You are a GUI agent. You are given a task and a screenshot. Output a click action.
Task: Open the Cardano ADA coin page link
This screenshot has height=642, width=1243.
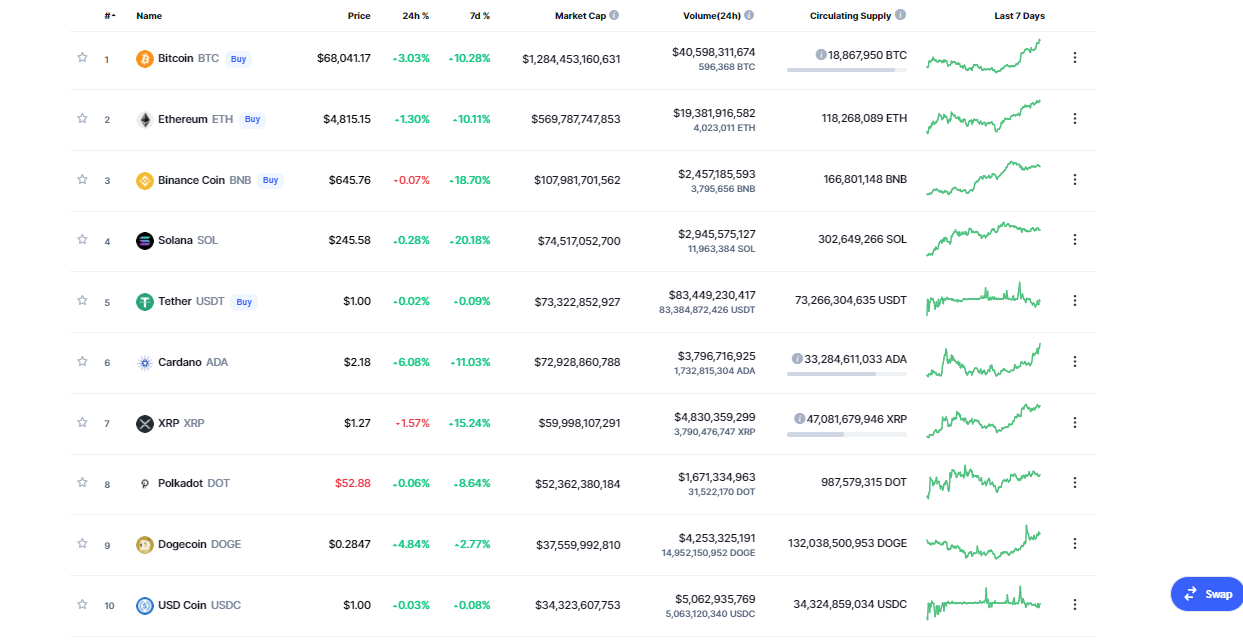click(193, 362)
